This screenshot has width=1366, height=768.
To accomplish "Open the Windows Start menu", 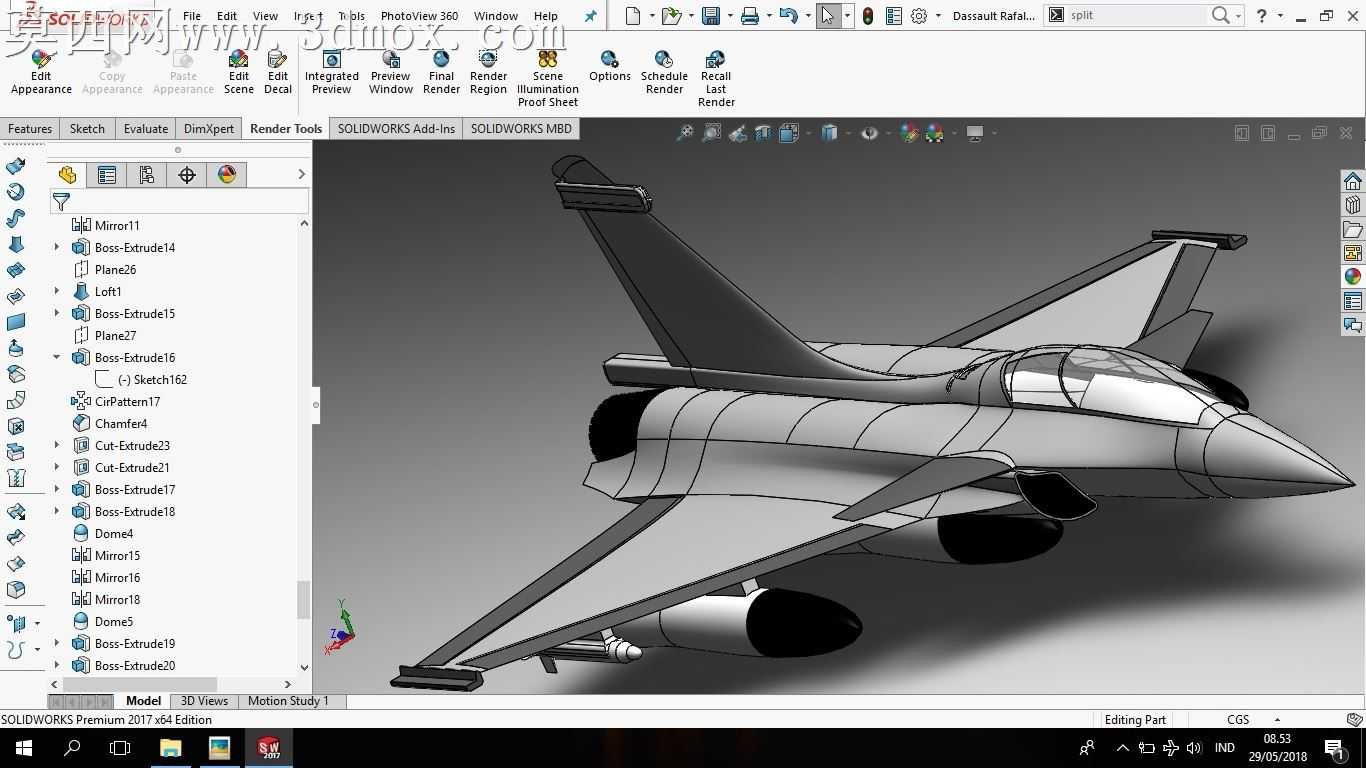I will pos(23,747).
